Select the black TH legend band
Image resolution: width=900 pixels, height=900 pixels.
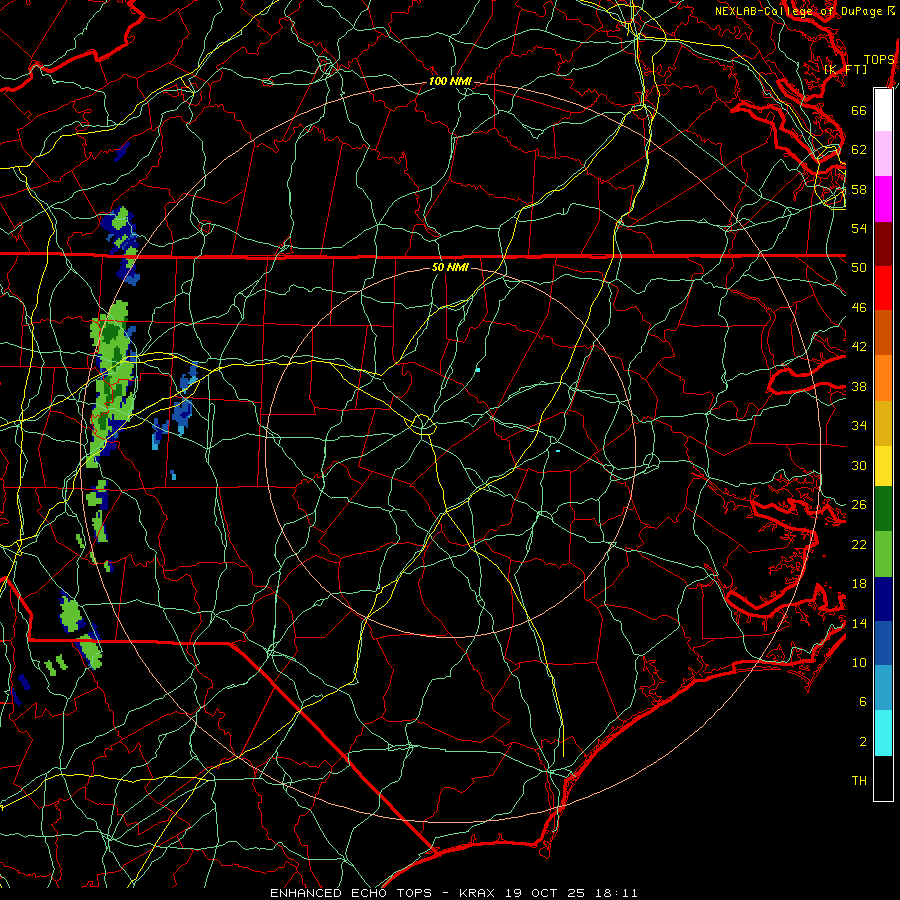click(x=883, y=778)
